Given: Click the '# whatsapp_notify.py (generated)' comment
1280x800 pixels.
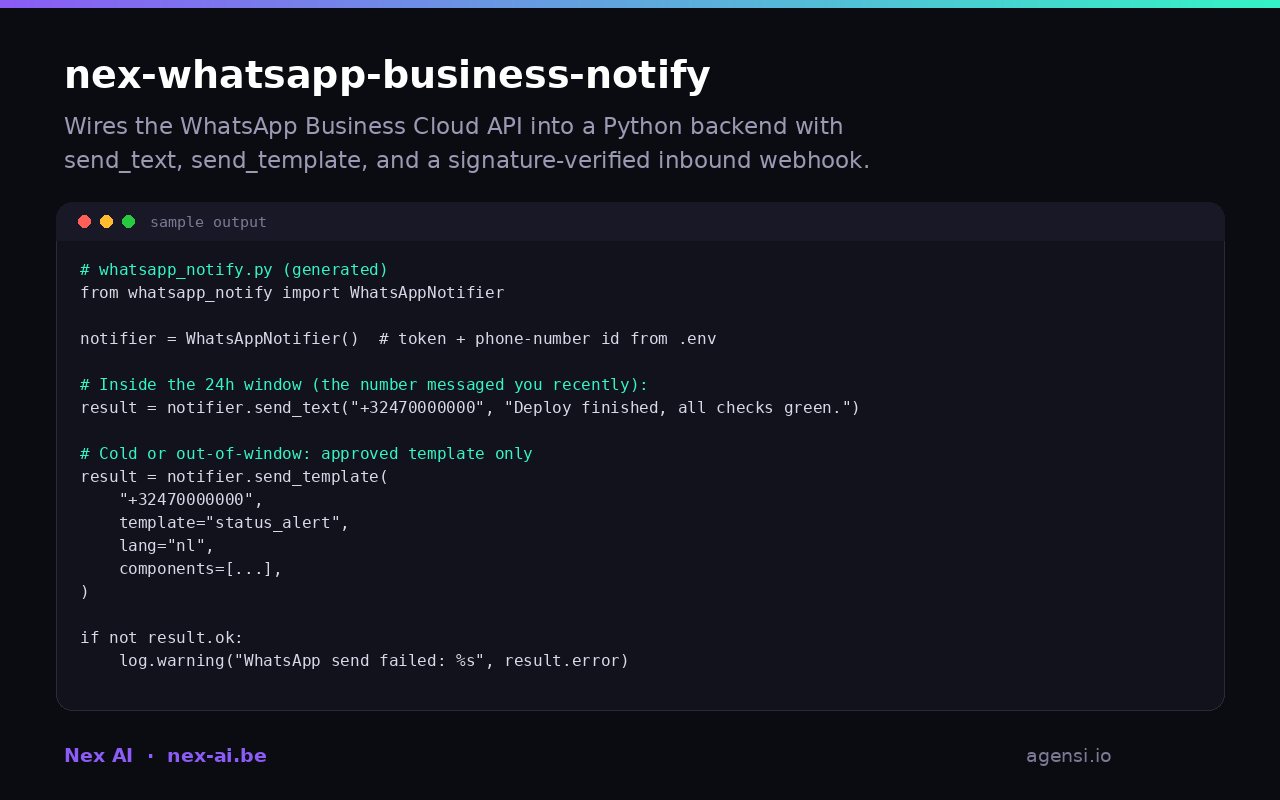Looking at the screenshot, I should (x=234, y=270).
